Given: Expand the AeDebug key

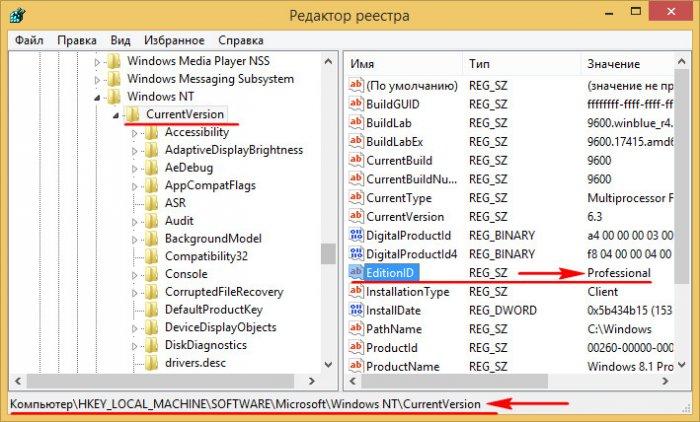Looking at the screenshot, I should click(x=134, y=169).
